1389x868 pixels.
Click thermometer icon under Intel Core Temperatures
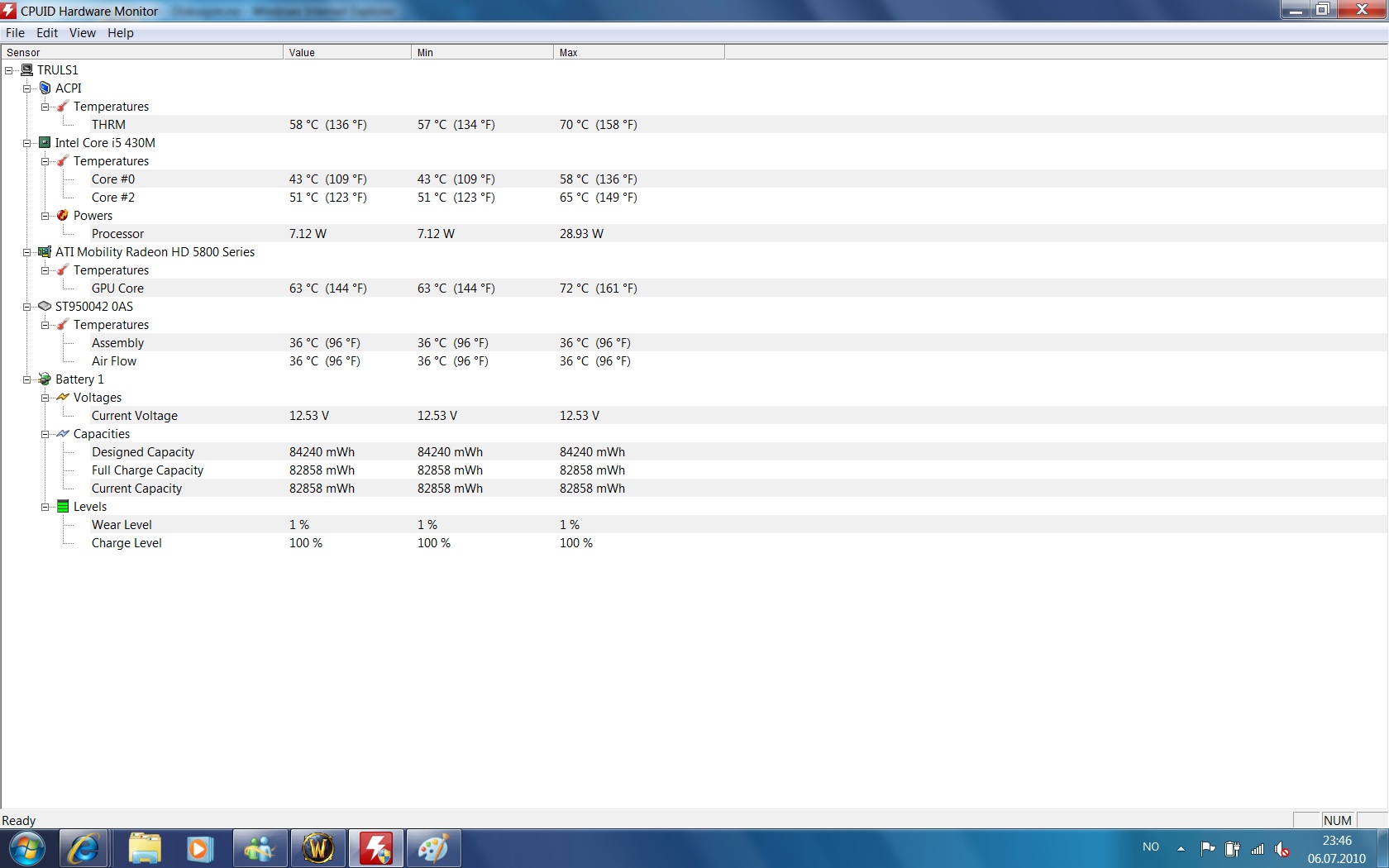click(x=63, y=161)
